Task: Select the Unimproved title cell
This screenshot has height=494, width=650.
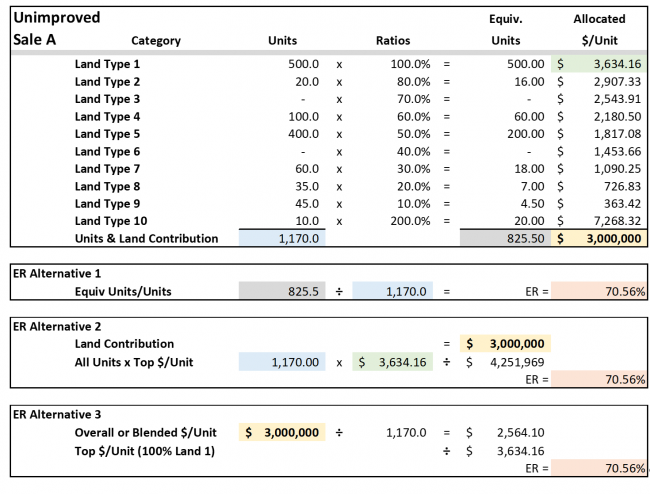Action: coord(58,18)
